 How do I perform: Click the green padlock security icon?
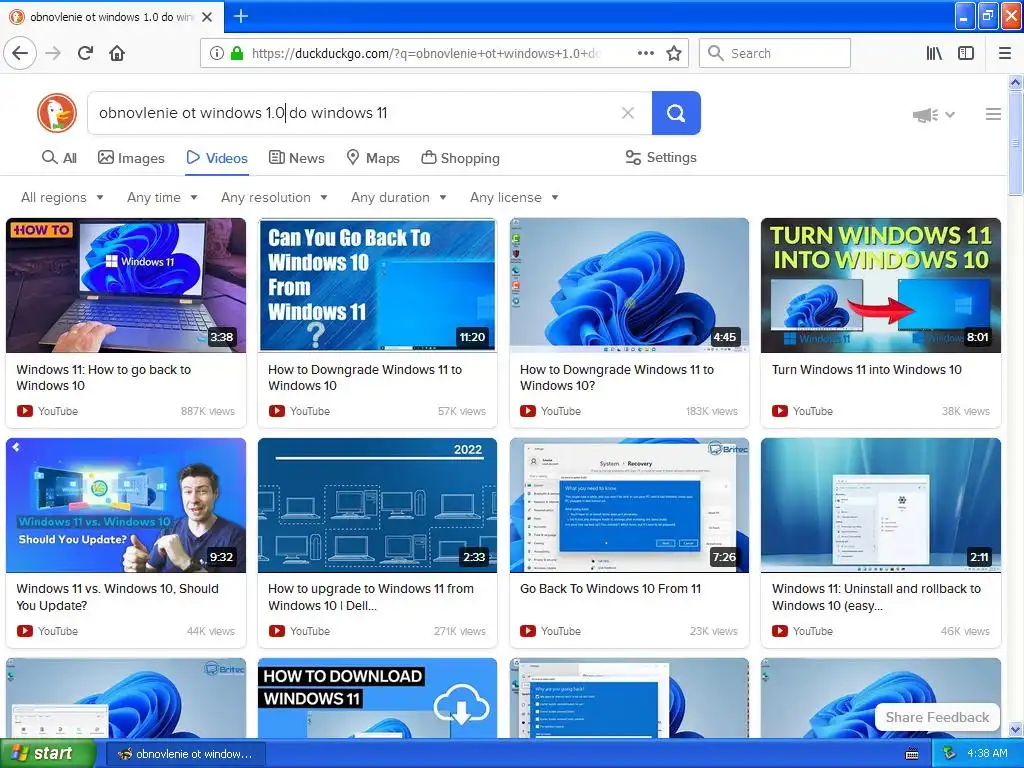237,53
